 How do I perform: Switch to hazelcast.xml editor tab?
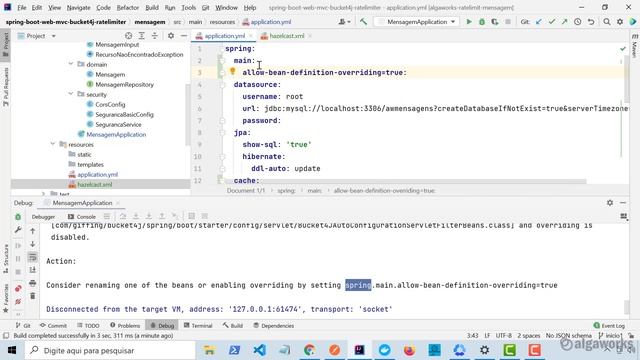pos(287,36)
